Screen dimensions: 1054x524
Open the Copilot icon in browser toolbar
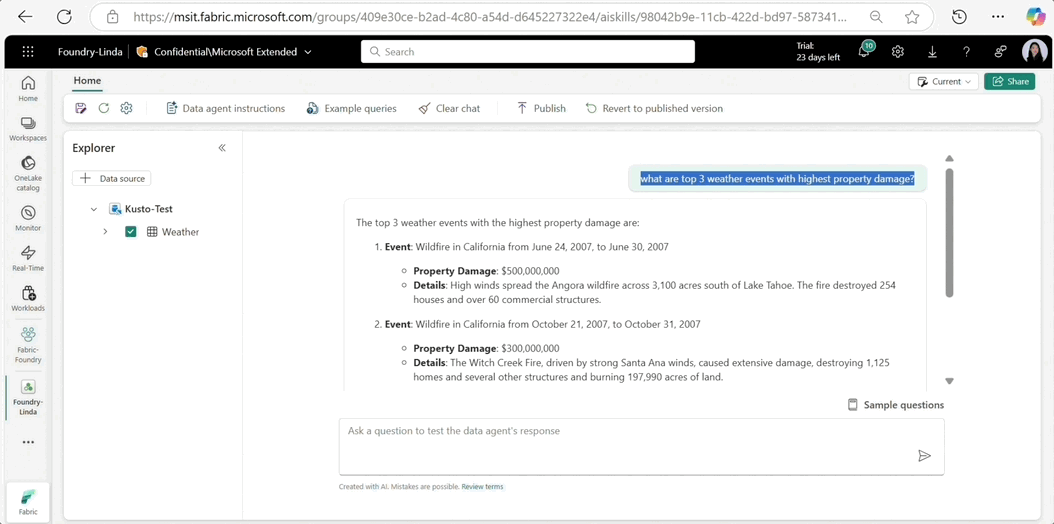1035,17
